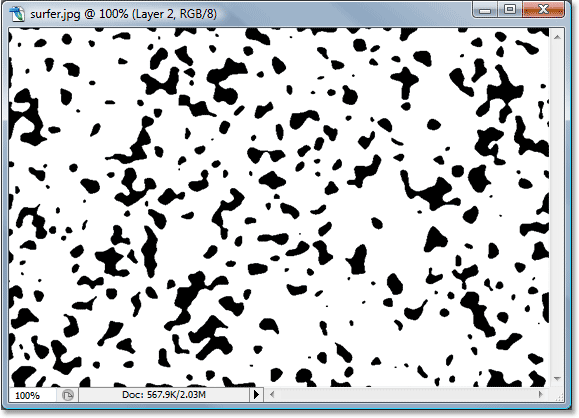Click the triangular black blob on canvas

pos(435,239)
